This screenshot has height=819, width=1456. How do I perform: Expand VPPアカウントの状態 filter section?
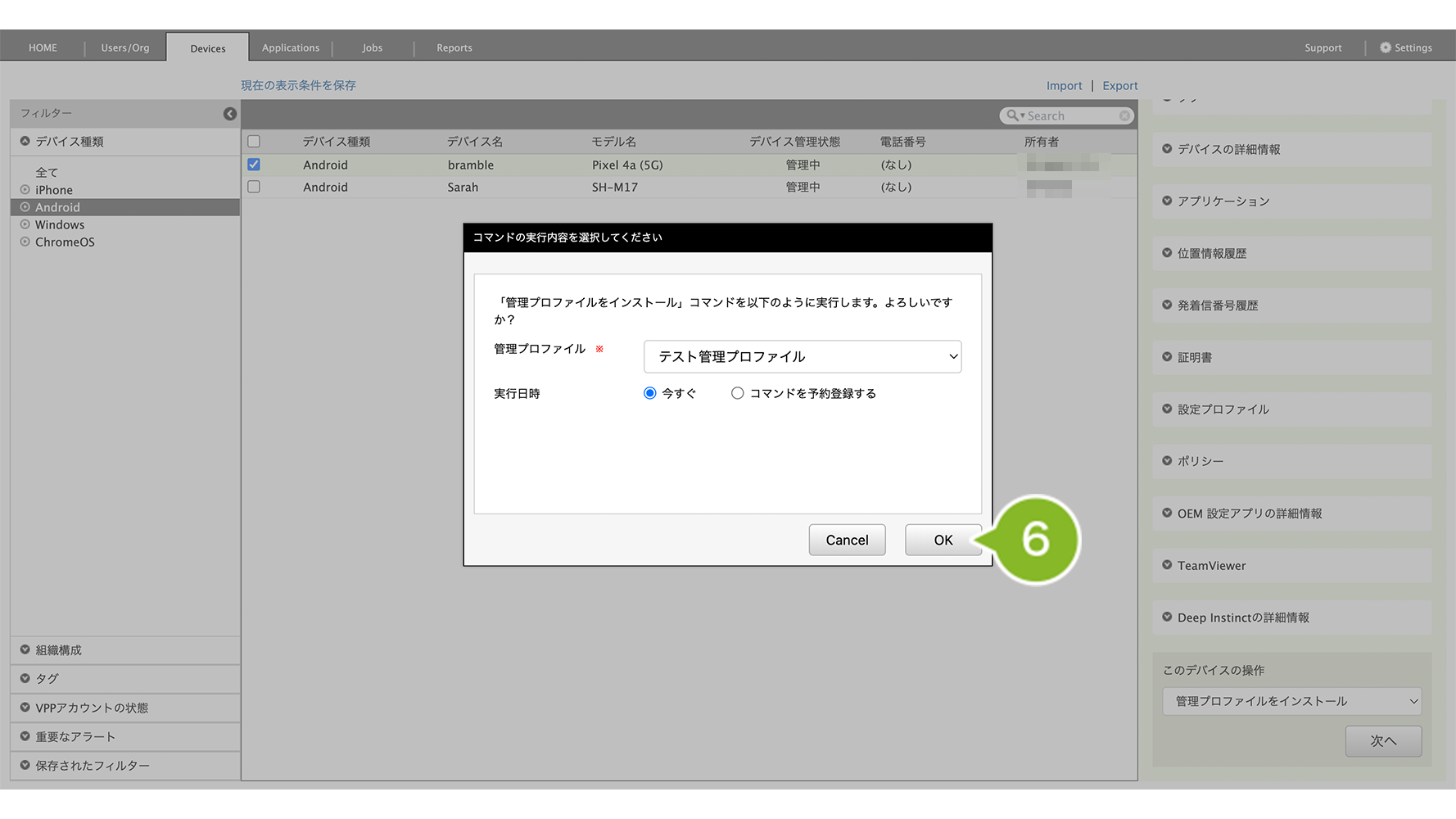pyautogui.click(x=124, y=708)
